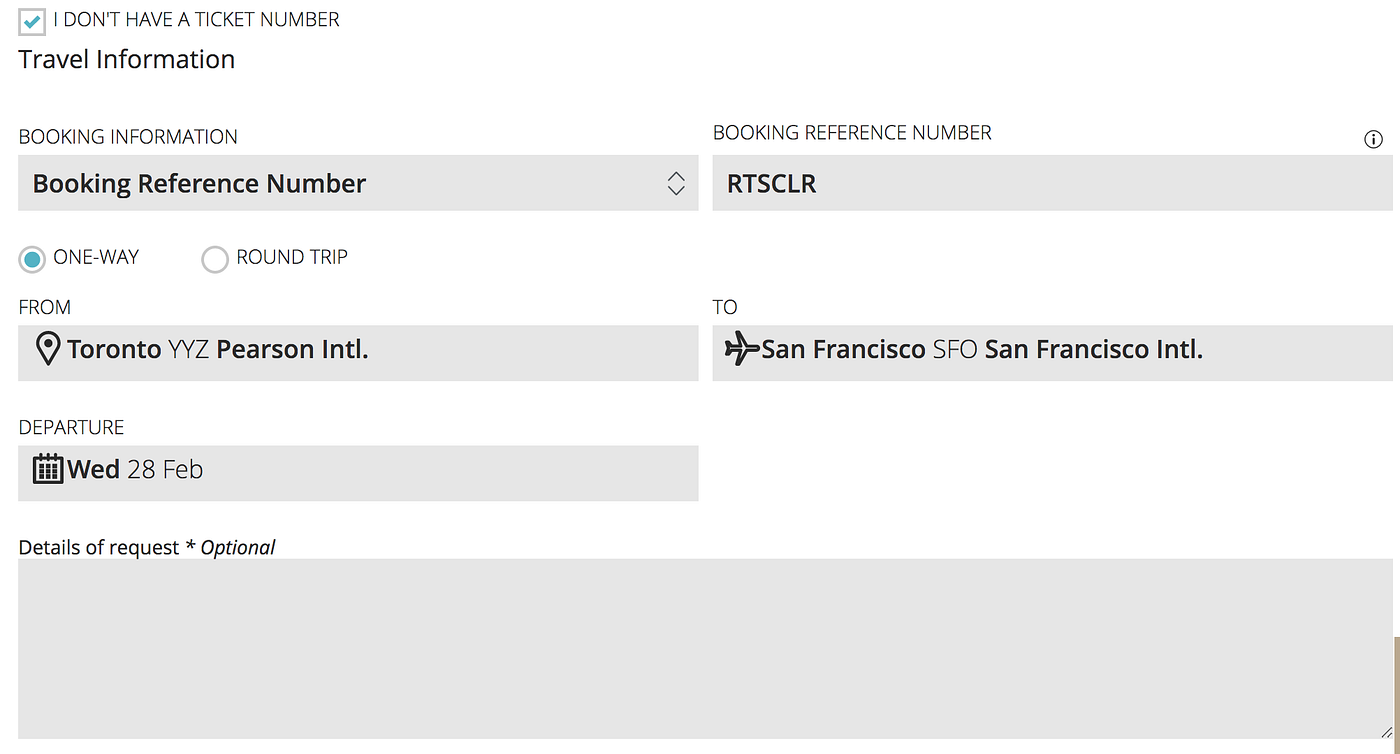Screen dimensions: 1400x754
Task: Click the "I don't have a ticket number" label
Action: click(196, 19)
